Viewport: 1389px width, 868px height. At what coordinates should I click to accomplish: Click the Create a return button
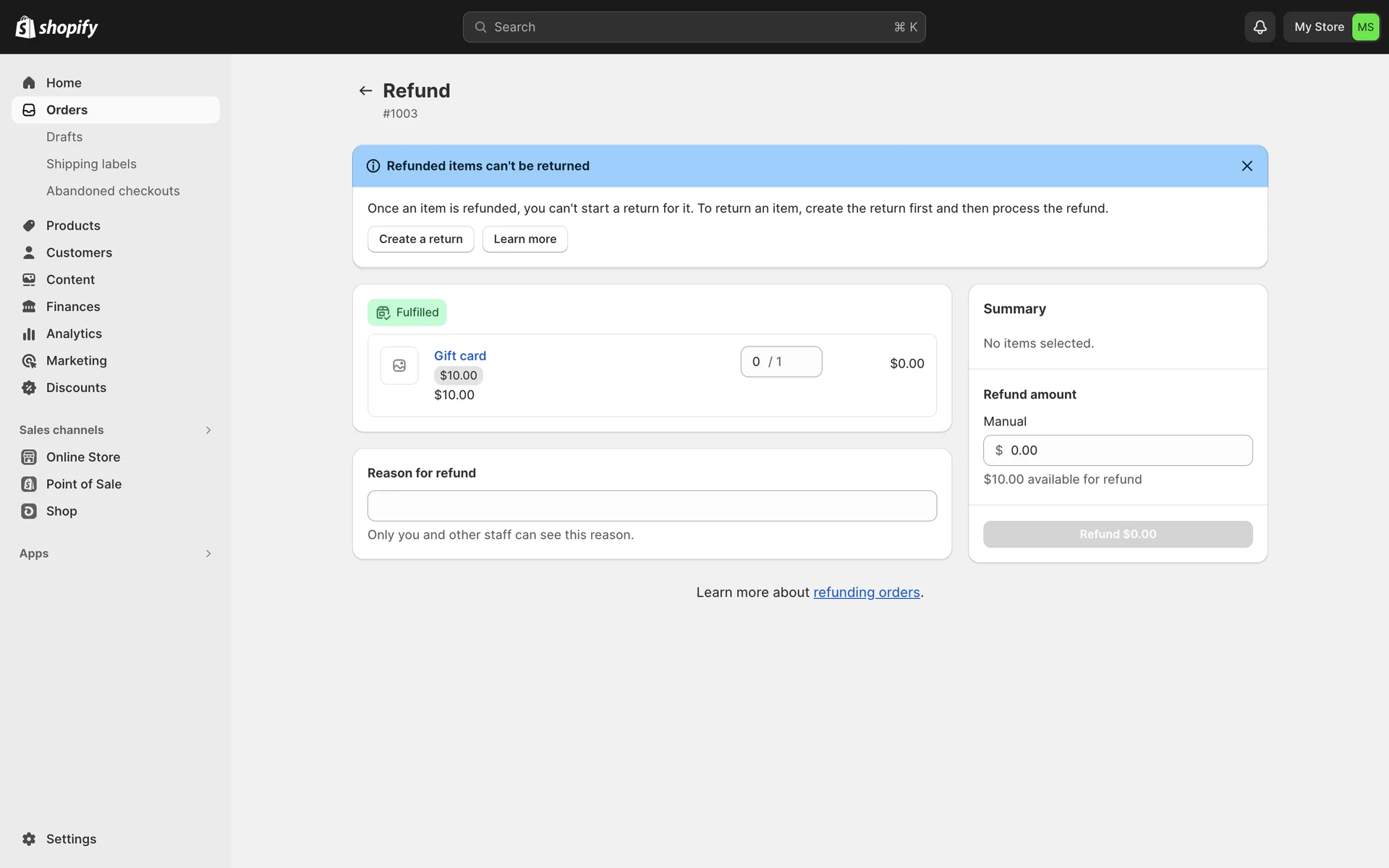coord(420,239)
